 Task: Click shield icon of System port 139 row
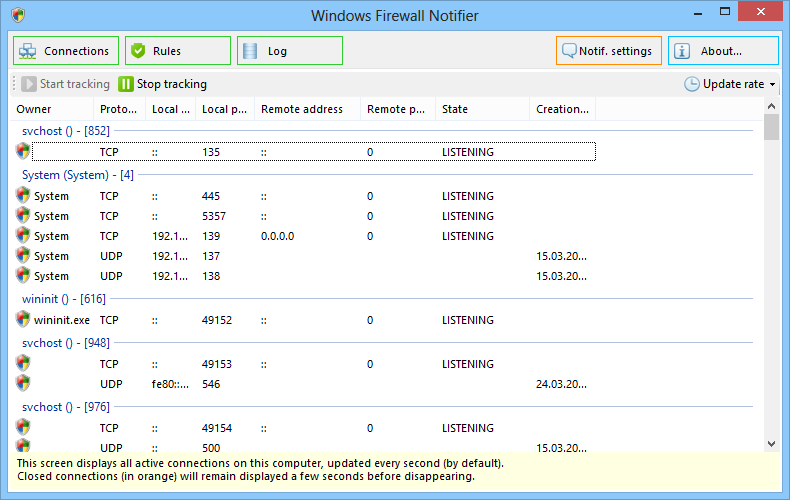coord(23,235)
